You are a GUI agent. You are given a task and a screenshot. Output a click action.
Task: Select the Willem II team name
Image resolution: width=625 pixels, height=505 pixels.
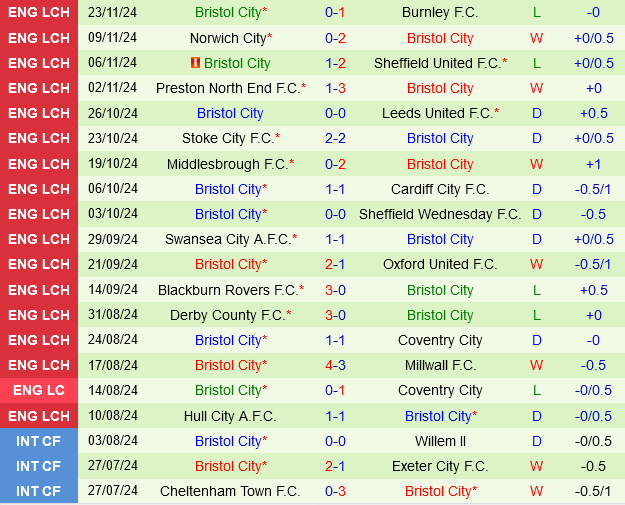[440, 441]
